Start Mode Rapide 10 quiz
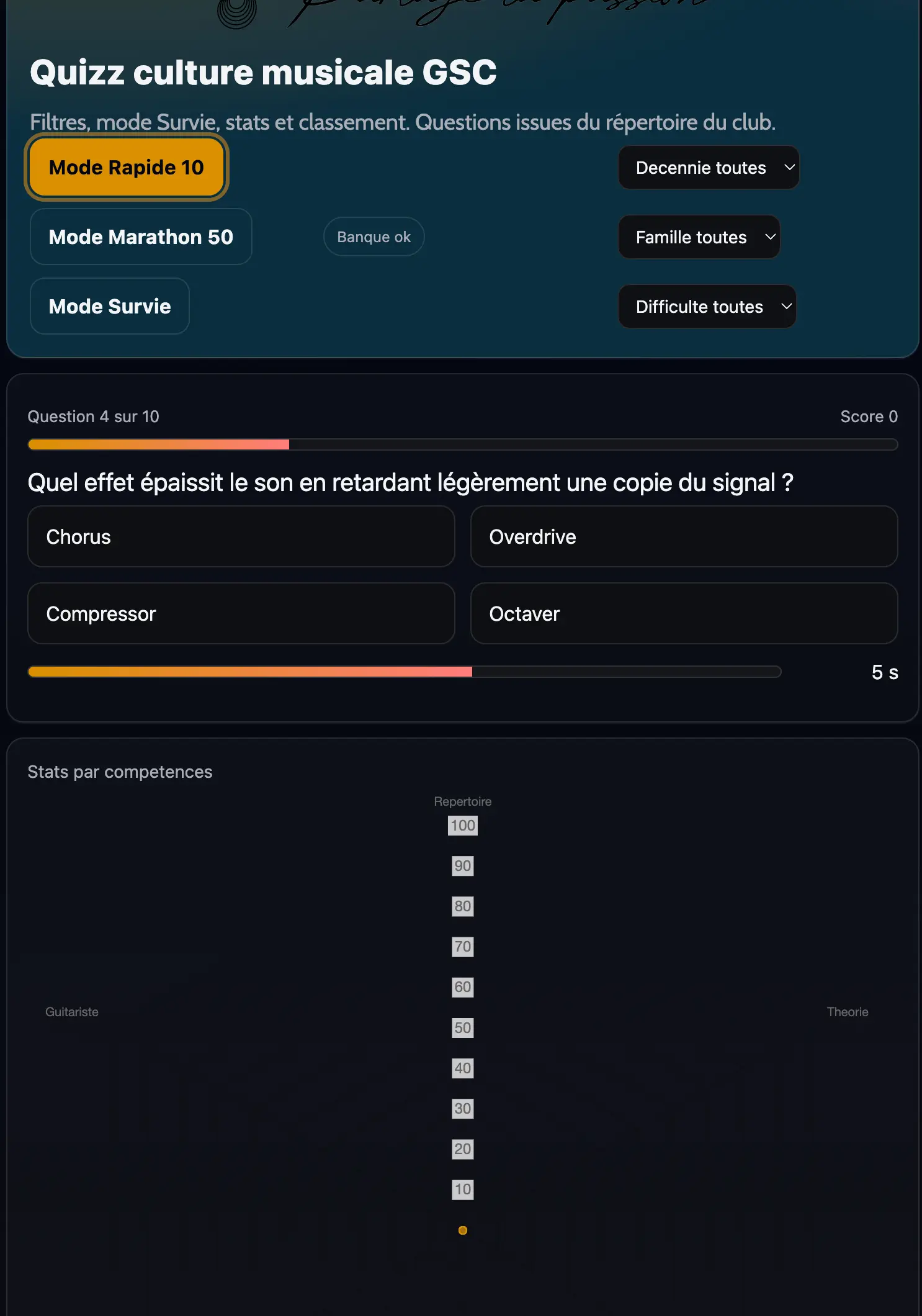Screen dimensions: 922x1316 click(127, 168)
